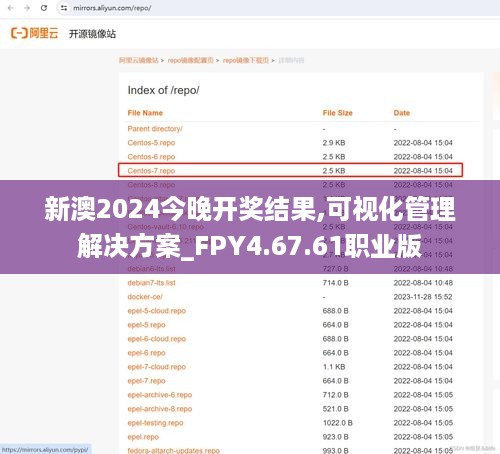Click the Aliyun logo
The image size is (500, 454).
point(35,33)
